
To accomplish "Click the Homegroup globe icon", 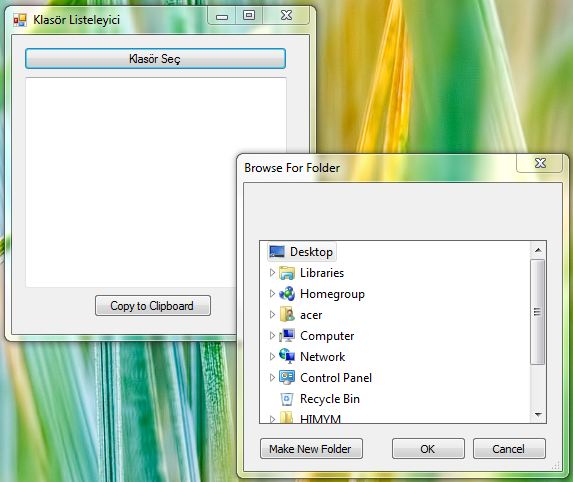I will pos(287,294).
